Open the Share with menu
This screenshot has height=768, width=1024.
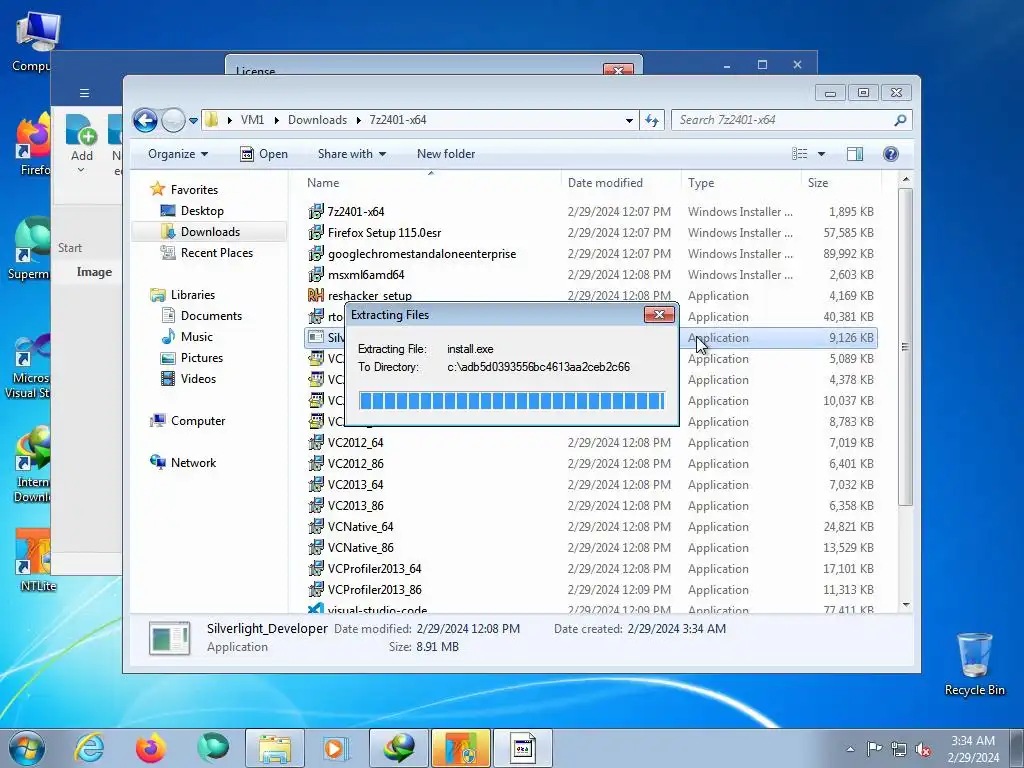(351, 154)
